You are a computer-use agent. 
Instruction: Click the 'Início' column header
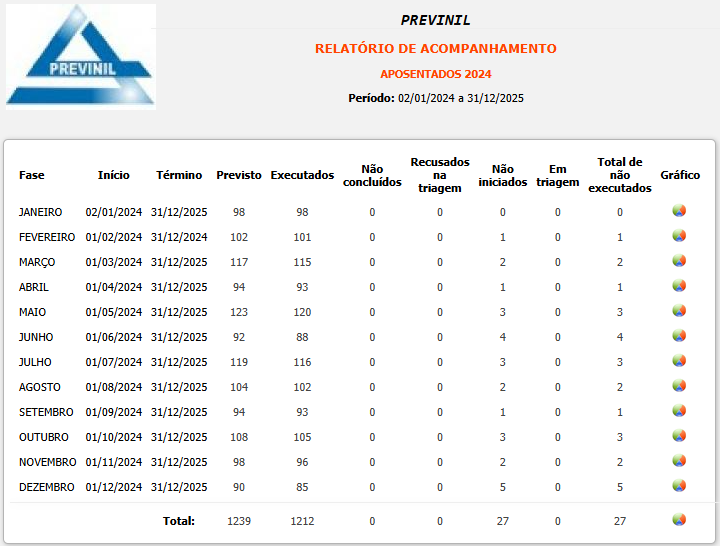pos(113,175)
